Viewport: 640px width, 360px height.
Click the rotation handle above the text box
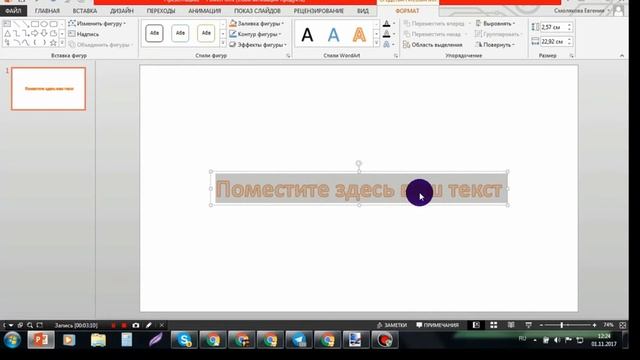358,164
